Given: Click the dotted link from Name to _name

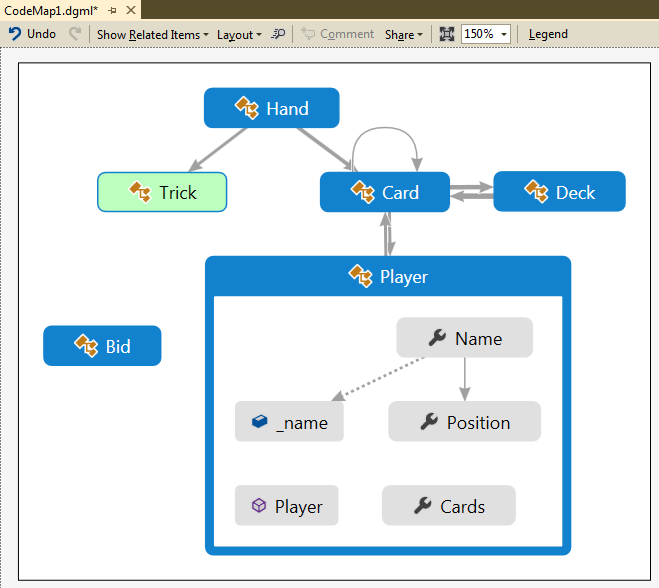Looking at the screenshot, I should 378,379.
